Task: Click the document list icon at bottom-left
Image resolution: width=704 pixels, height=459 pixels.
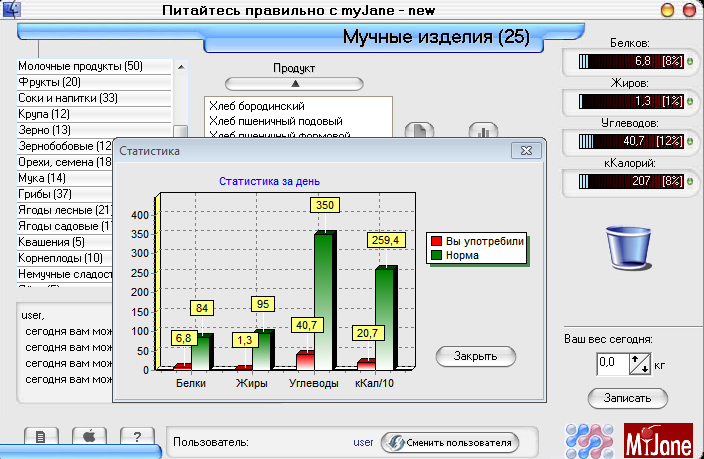Action: [40, 437]
